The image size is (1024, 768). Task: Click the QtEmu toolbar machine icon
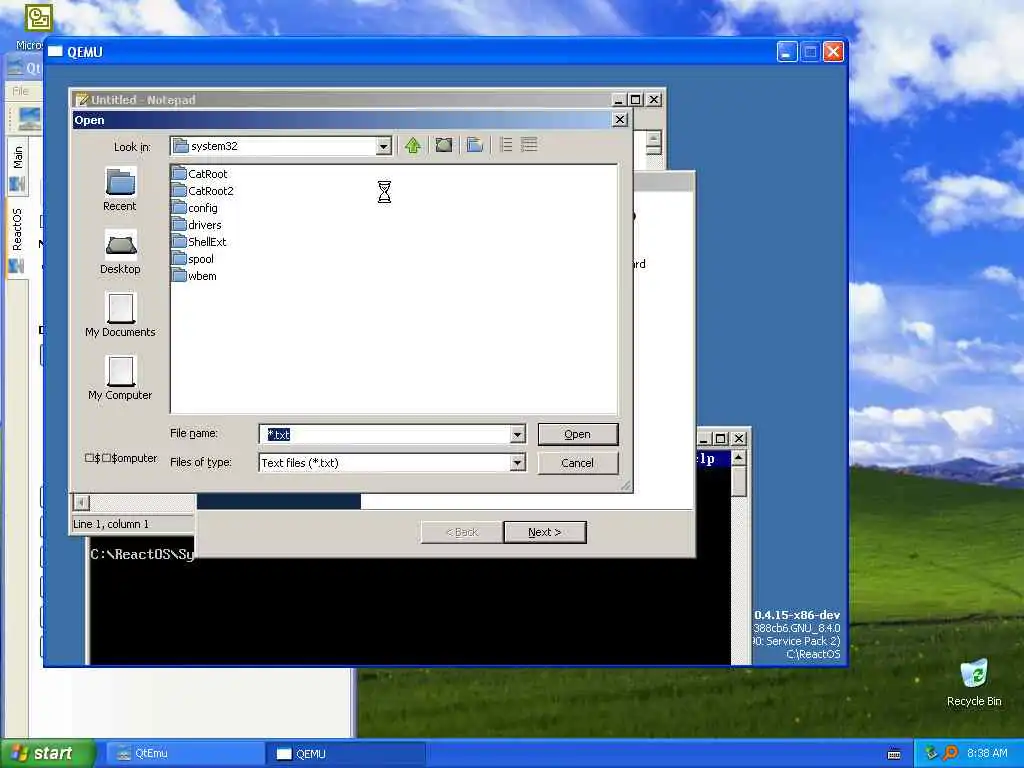point(29,120)
